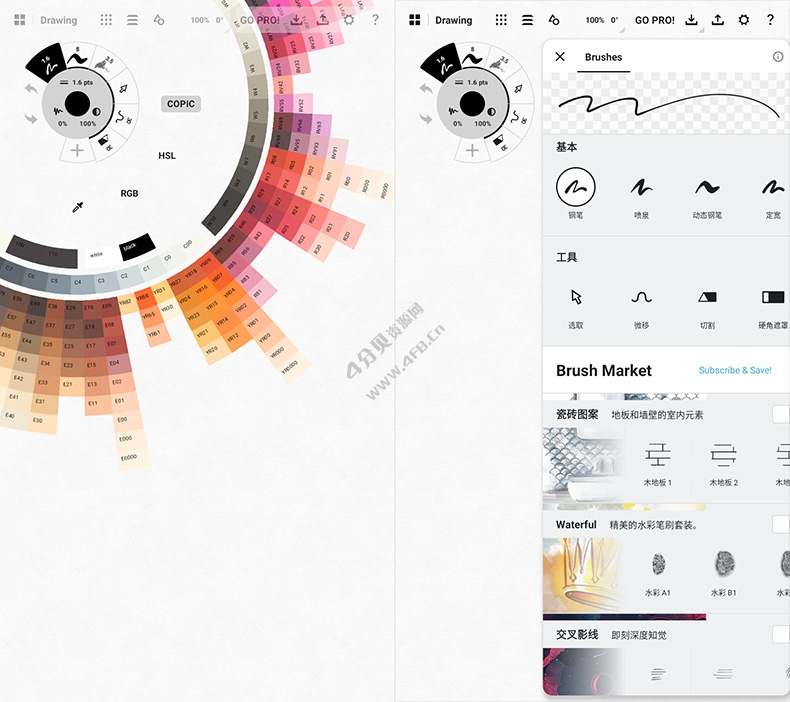This screenshot has width=790, height=702.
Task: Tick the checkbox for 瓷砖图案 brush pack
Action: 780,414
